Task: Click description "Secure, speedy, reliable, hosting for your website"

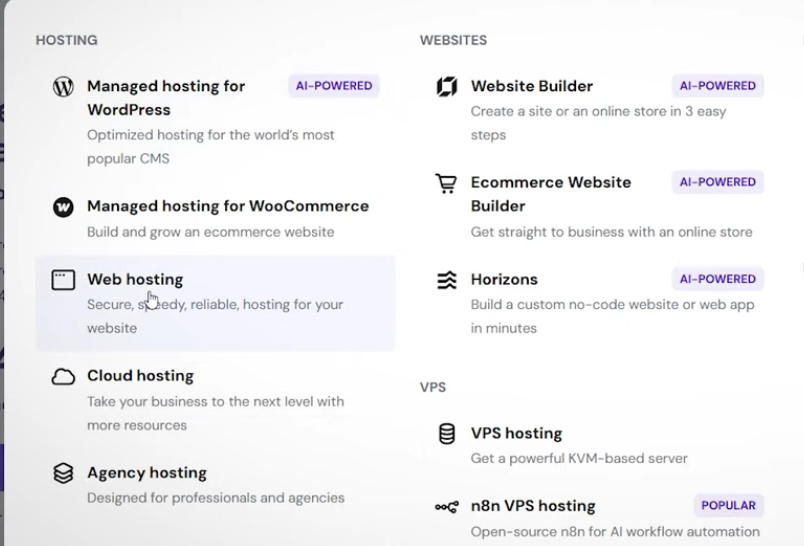Action: 215,316
